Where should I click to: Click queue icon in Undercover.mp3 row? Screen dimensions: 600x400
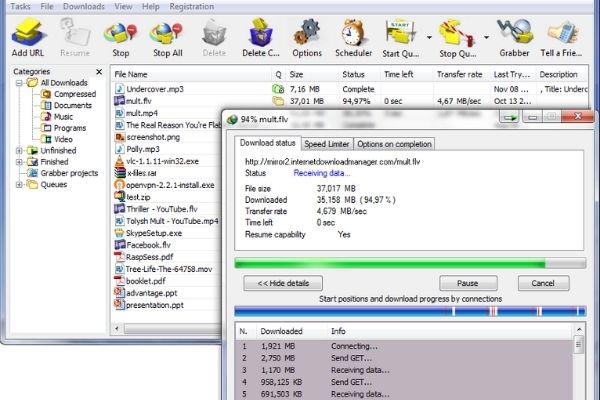pyautogui.click(x=278, y=89)
